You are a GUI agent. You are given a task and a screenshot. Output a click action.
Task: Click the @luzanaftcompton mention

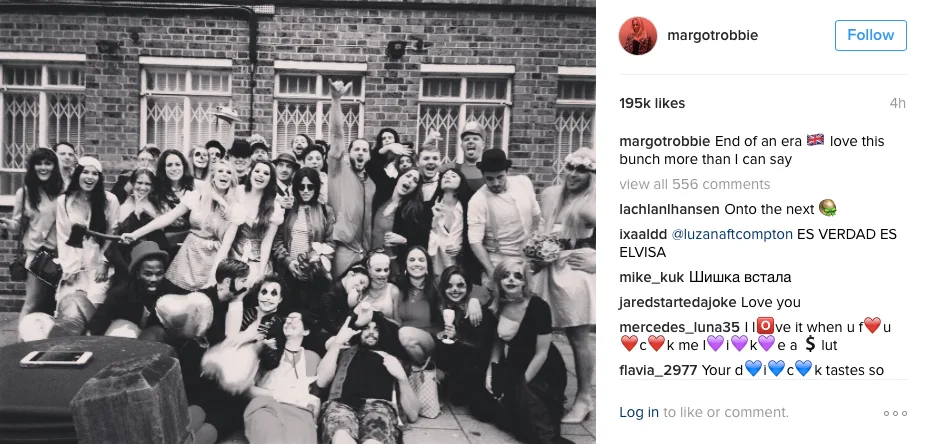click(732, 234)
